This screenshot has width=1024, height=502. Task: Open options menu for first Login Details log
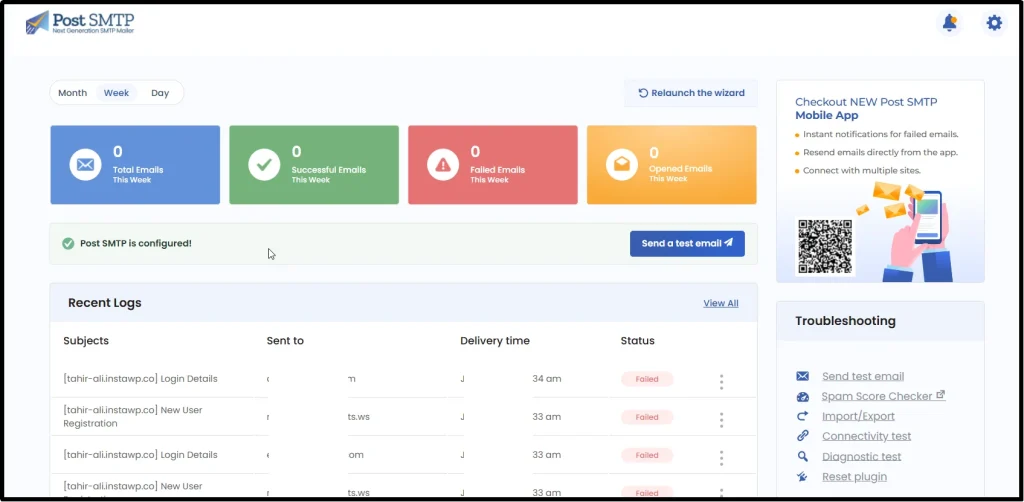point(721,382)
